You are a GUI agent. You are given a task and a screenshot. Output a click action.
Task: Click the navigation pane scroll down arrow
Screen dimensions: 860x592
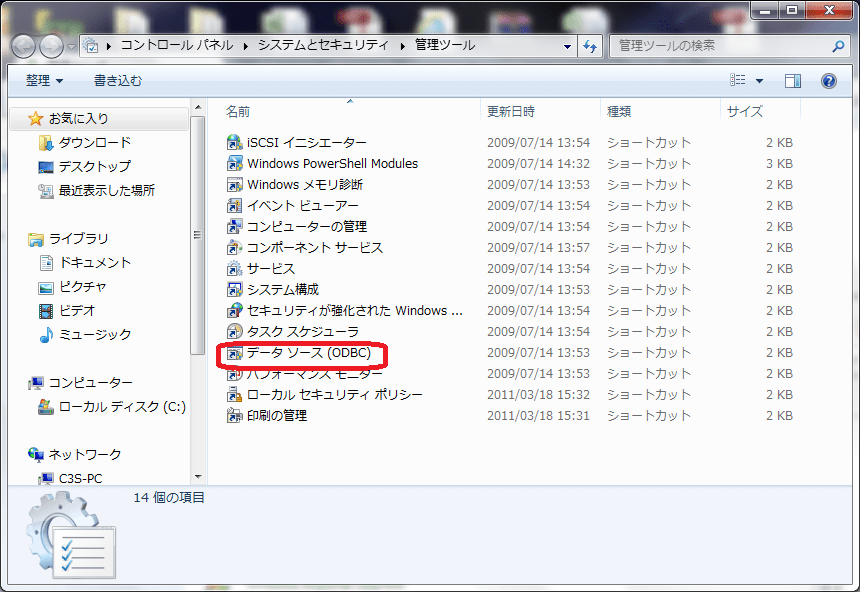(198, 477)
